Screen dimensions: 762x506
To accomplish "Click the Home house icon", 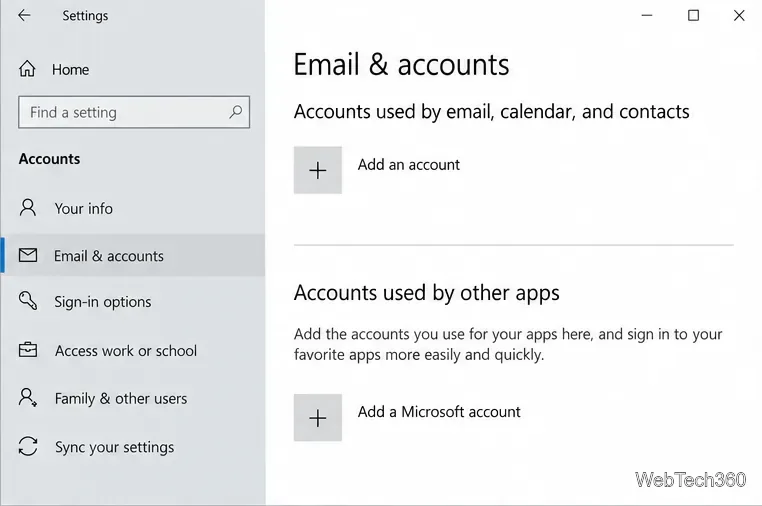I will 27,69.
